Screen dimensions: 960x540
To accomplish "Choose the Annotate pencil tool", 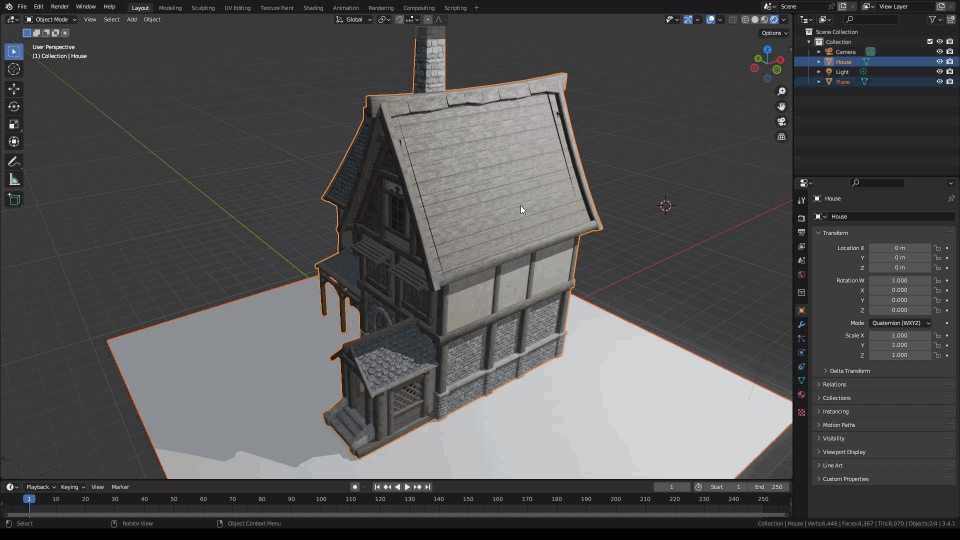I will [x=14, y=161].
